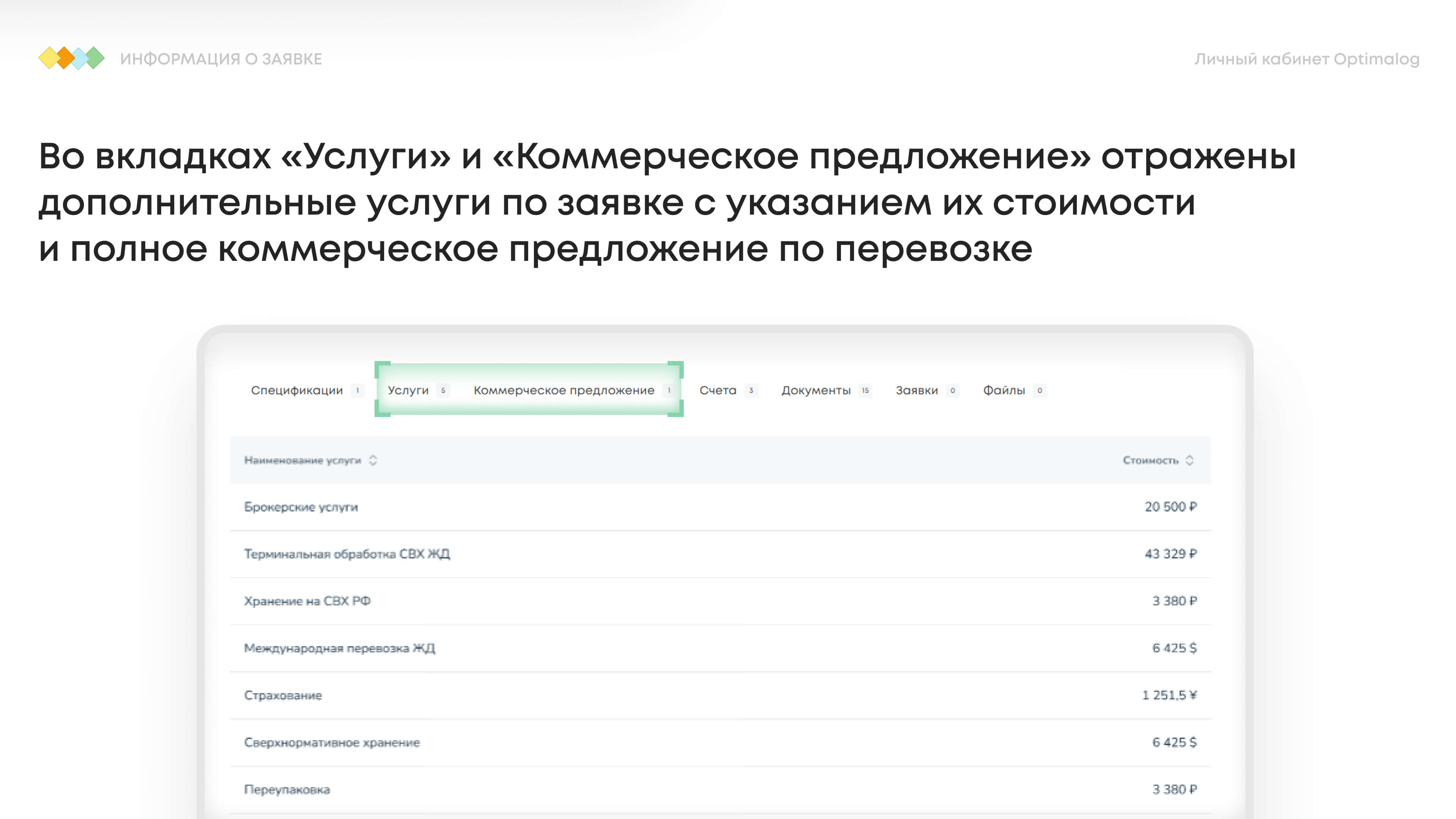Click the Optimalog diamond logo icon
This screenshot has width=1456, height=819.
(71, 58)
